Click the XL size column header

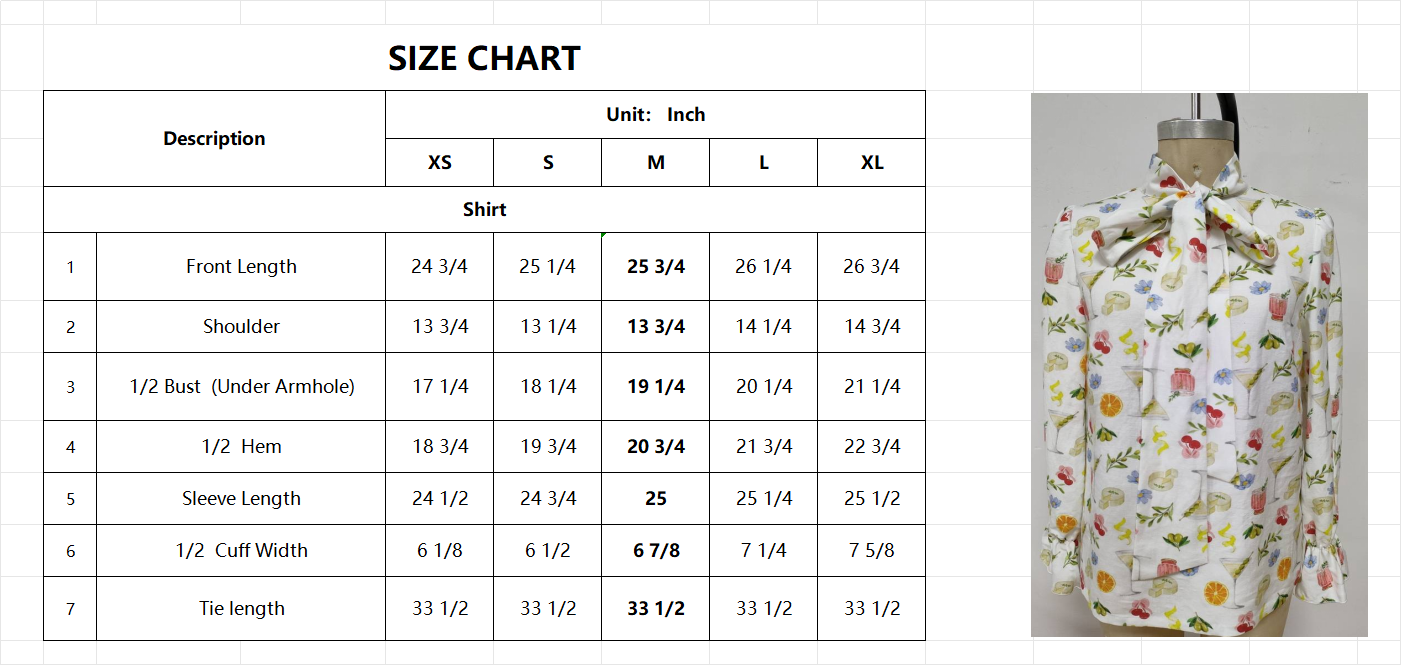coord(871,163)
